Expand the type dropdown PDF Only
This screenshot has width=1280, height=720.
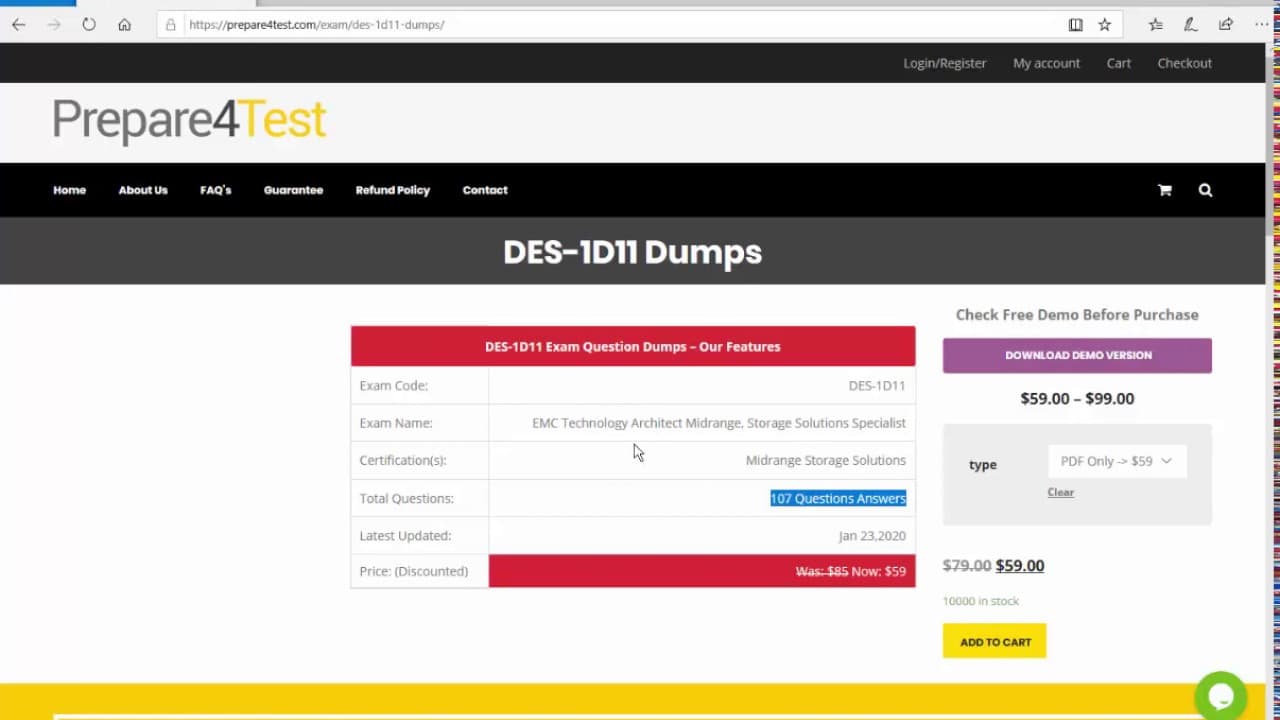[1117, 461]
